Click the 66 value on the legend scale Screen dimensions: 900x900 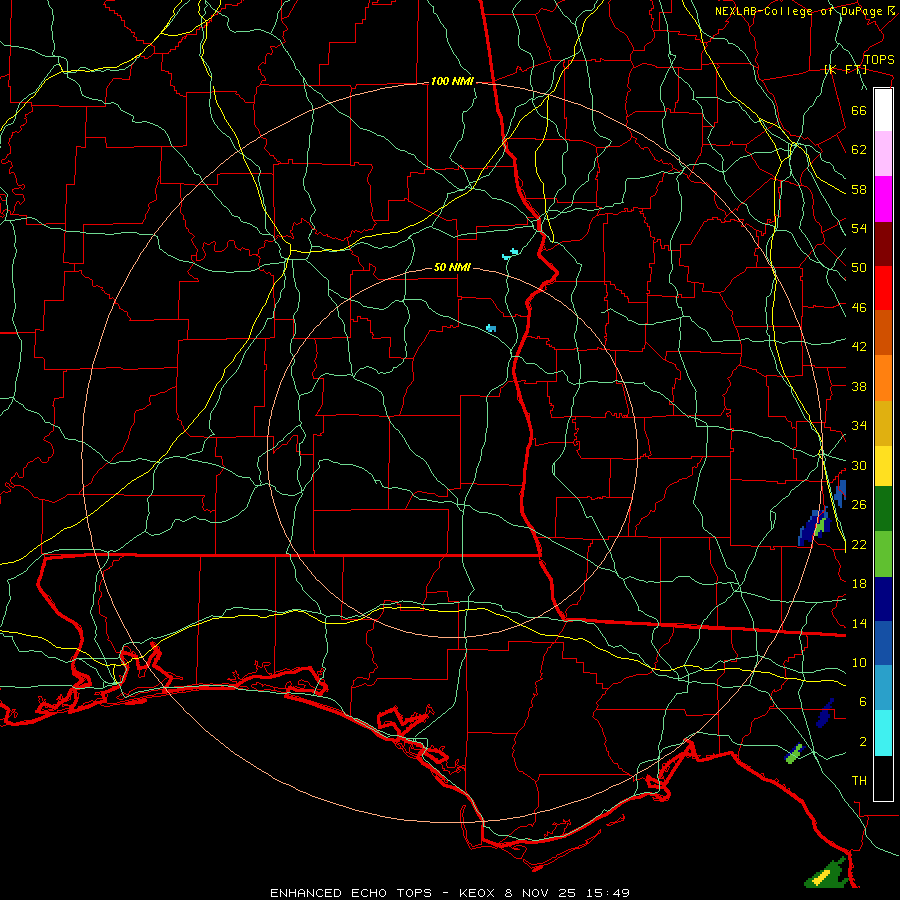click(859, 110)
